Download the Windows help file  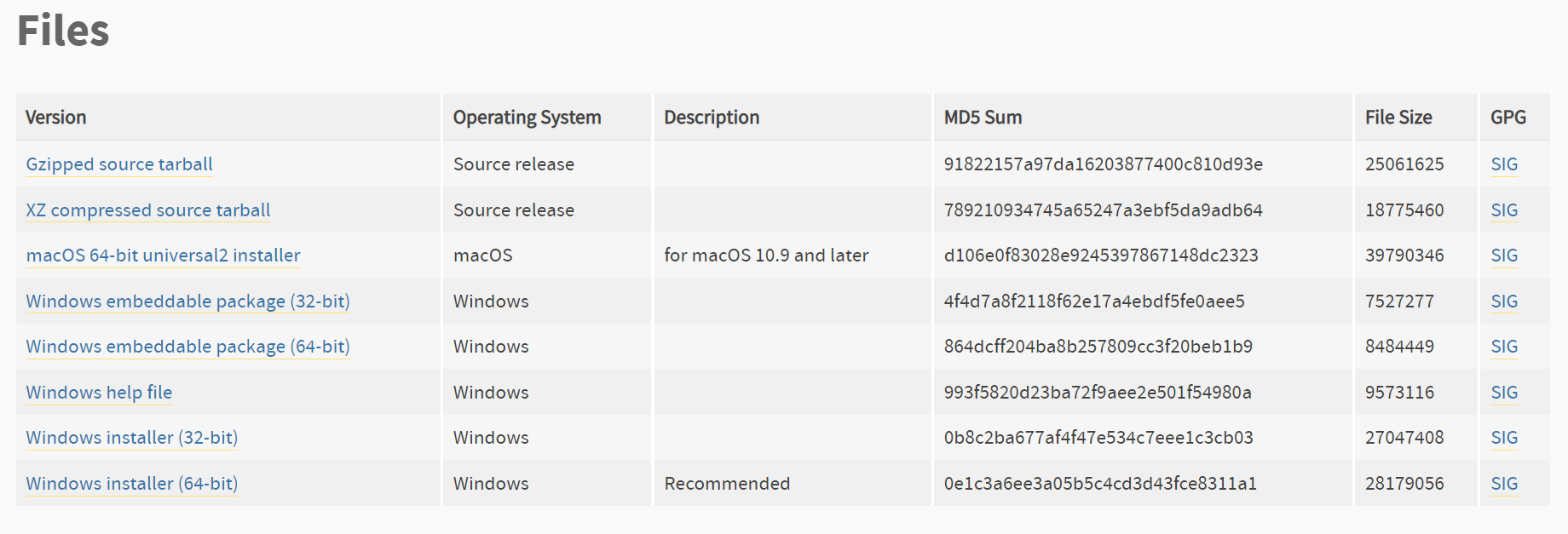point(99,393)
